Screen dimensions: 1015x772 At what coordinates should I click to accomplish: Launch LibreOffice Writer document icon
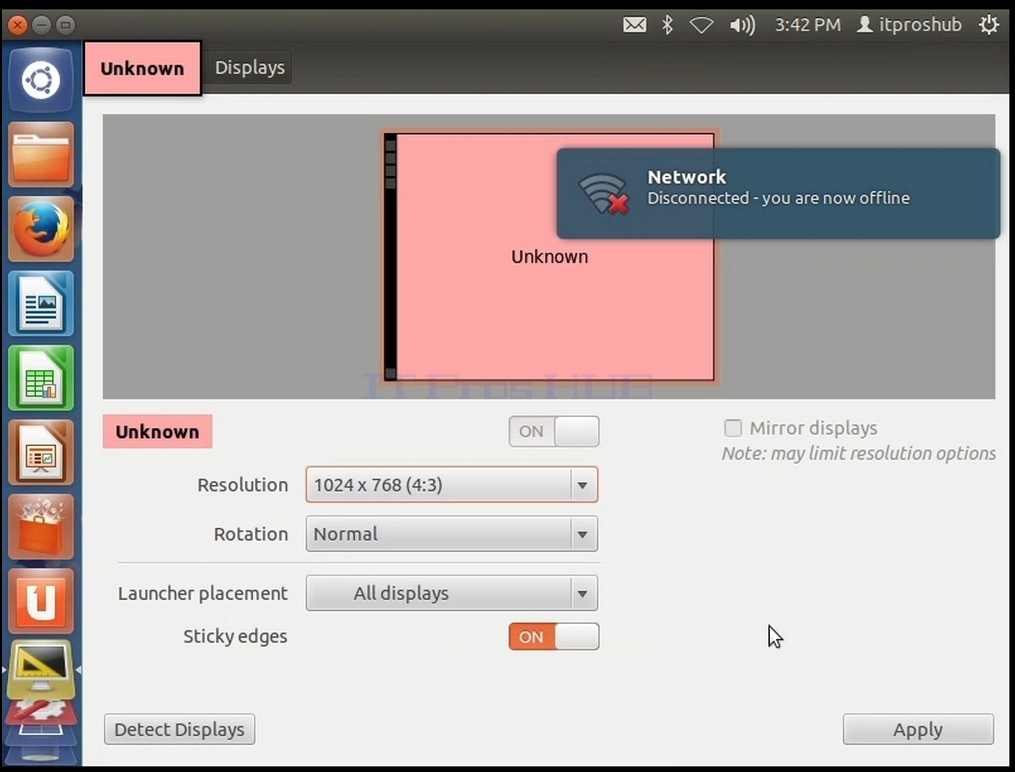pyautogui.click(x=41, y=303)
